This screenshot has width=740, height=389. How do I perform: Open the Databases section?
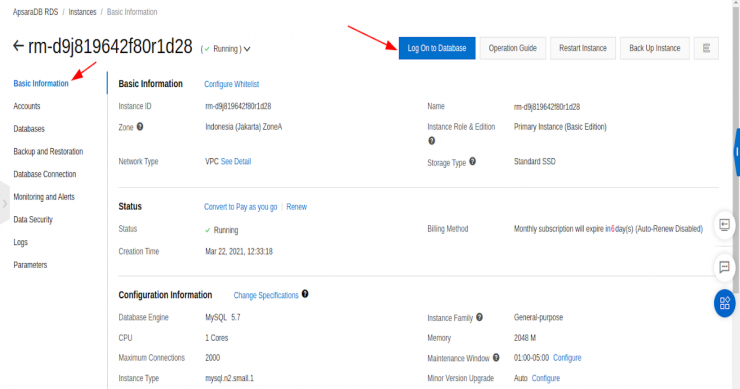29,129
